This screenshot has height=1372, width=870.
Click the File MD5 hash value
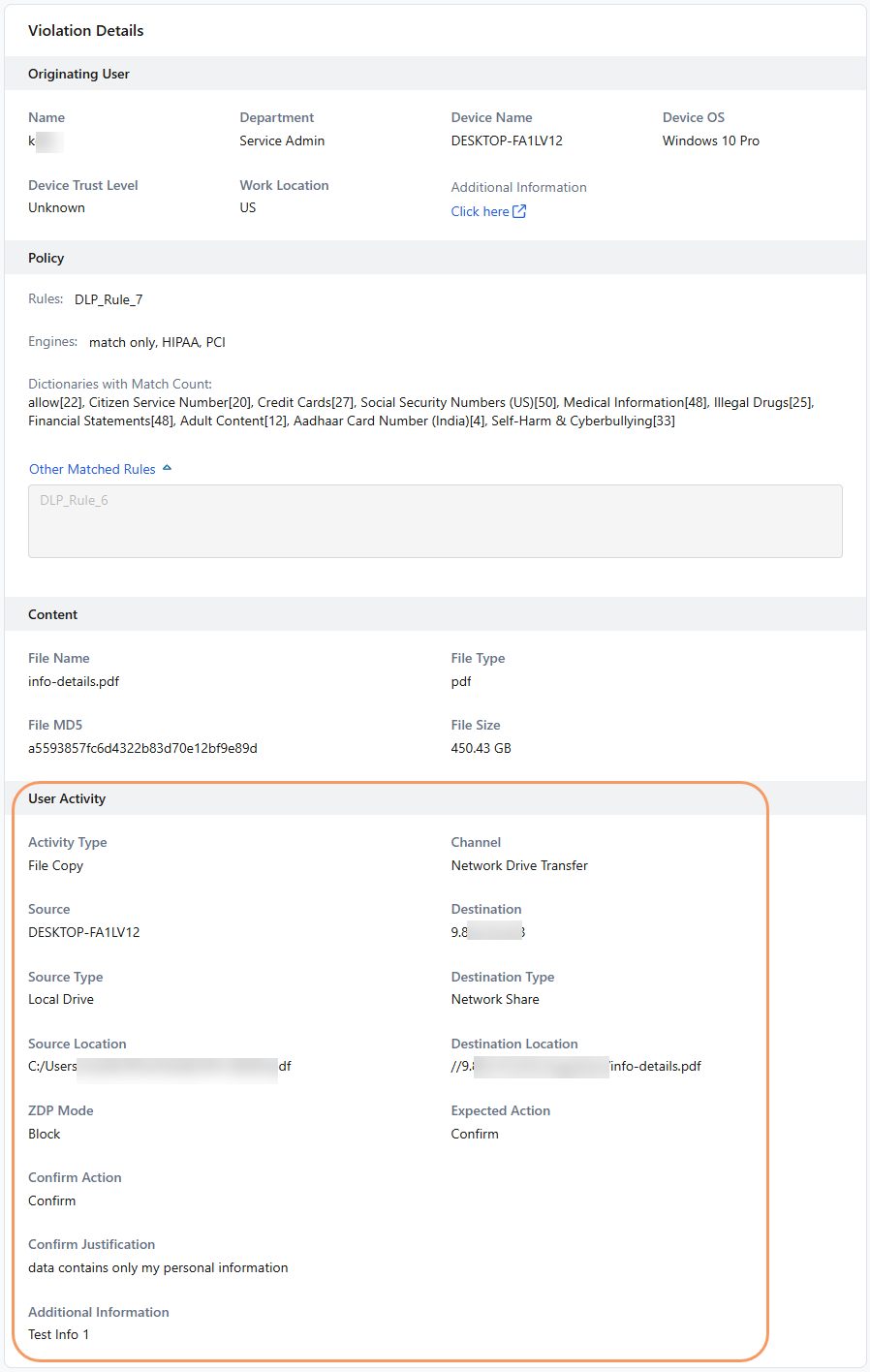pos(142,748)
